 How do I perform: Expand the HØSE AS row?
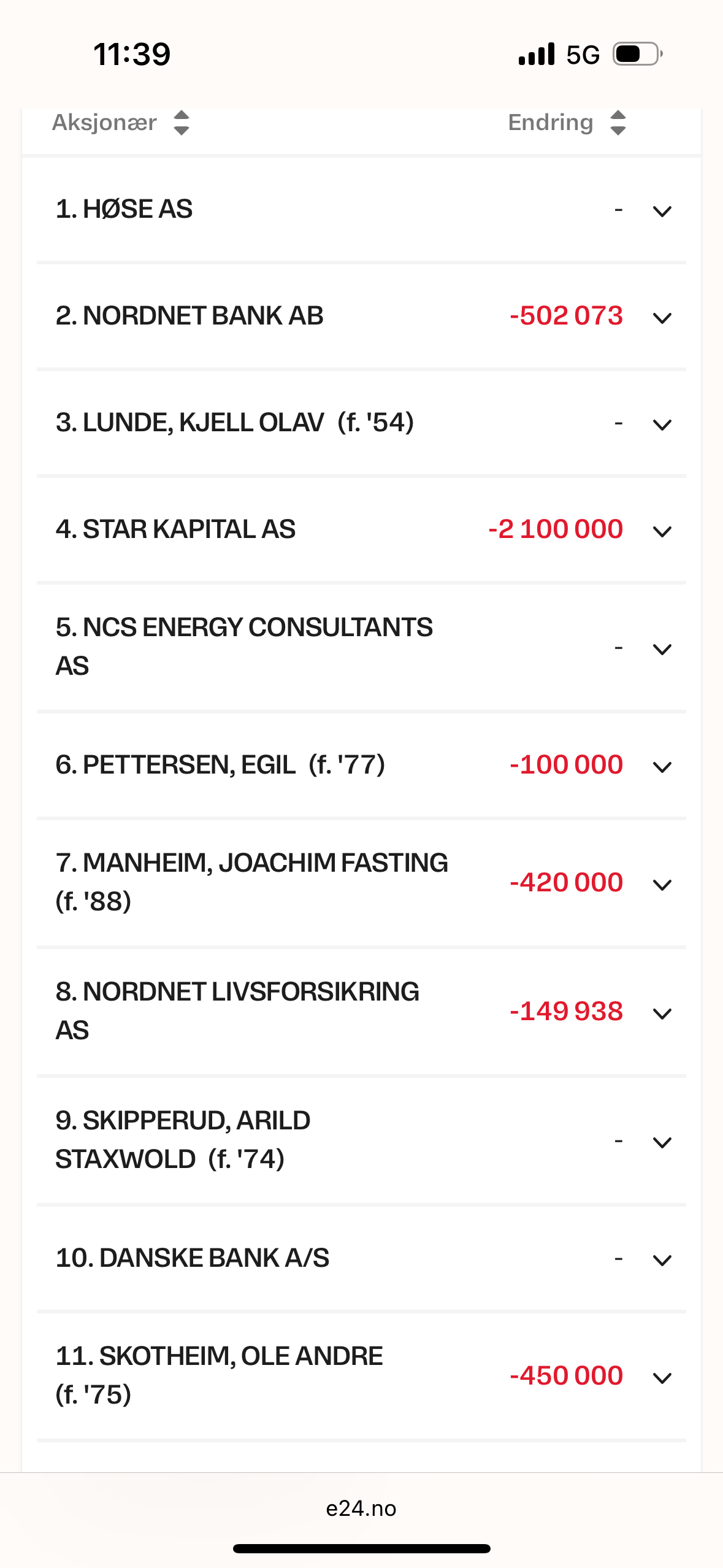tap(662, 212)
